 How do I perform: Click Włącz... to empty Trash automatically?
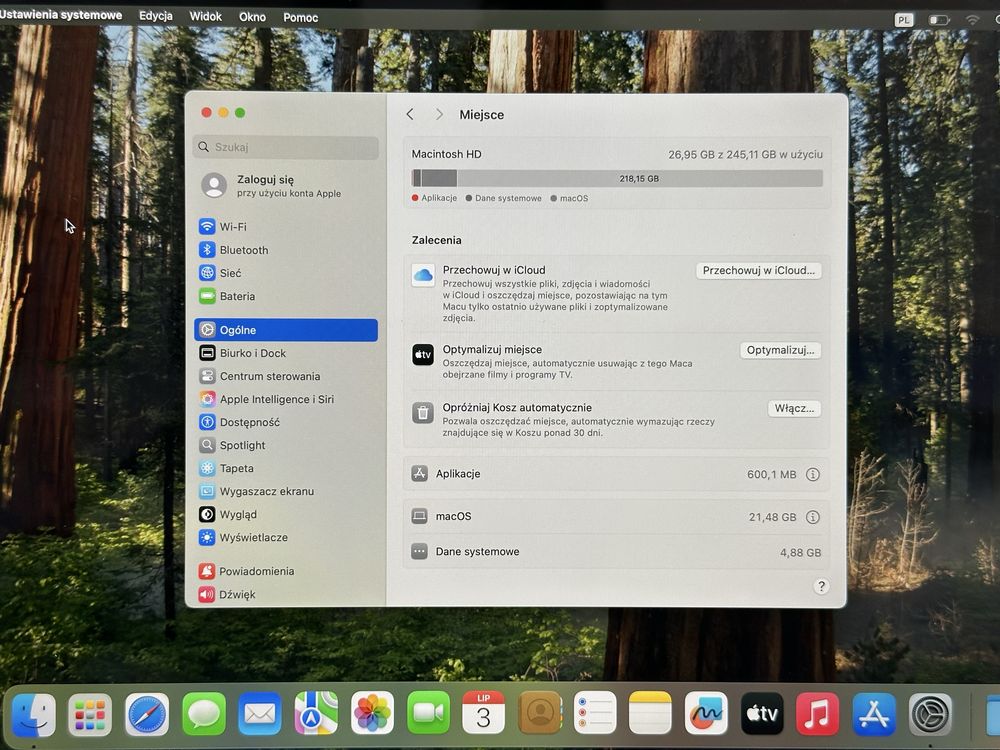794,408
